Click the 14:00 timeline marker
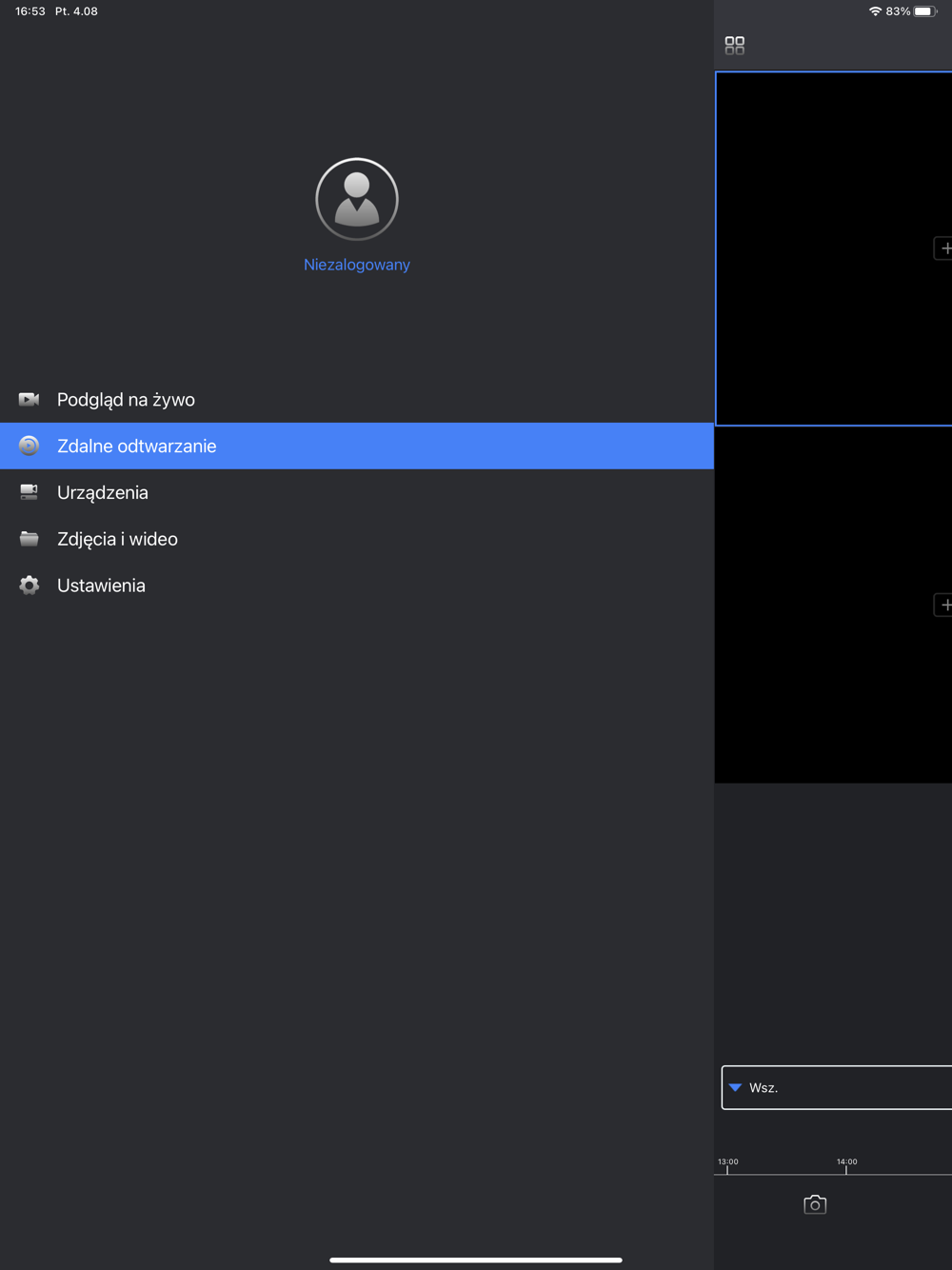952x1270 pixels. [847, 1161]
